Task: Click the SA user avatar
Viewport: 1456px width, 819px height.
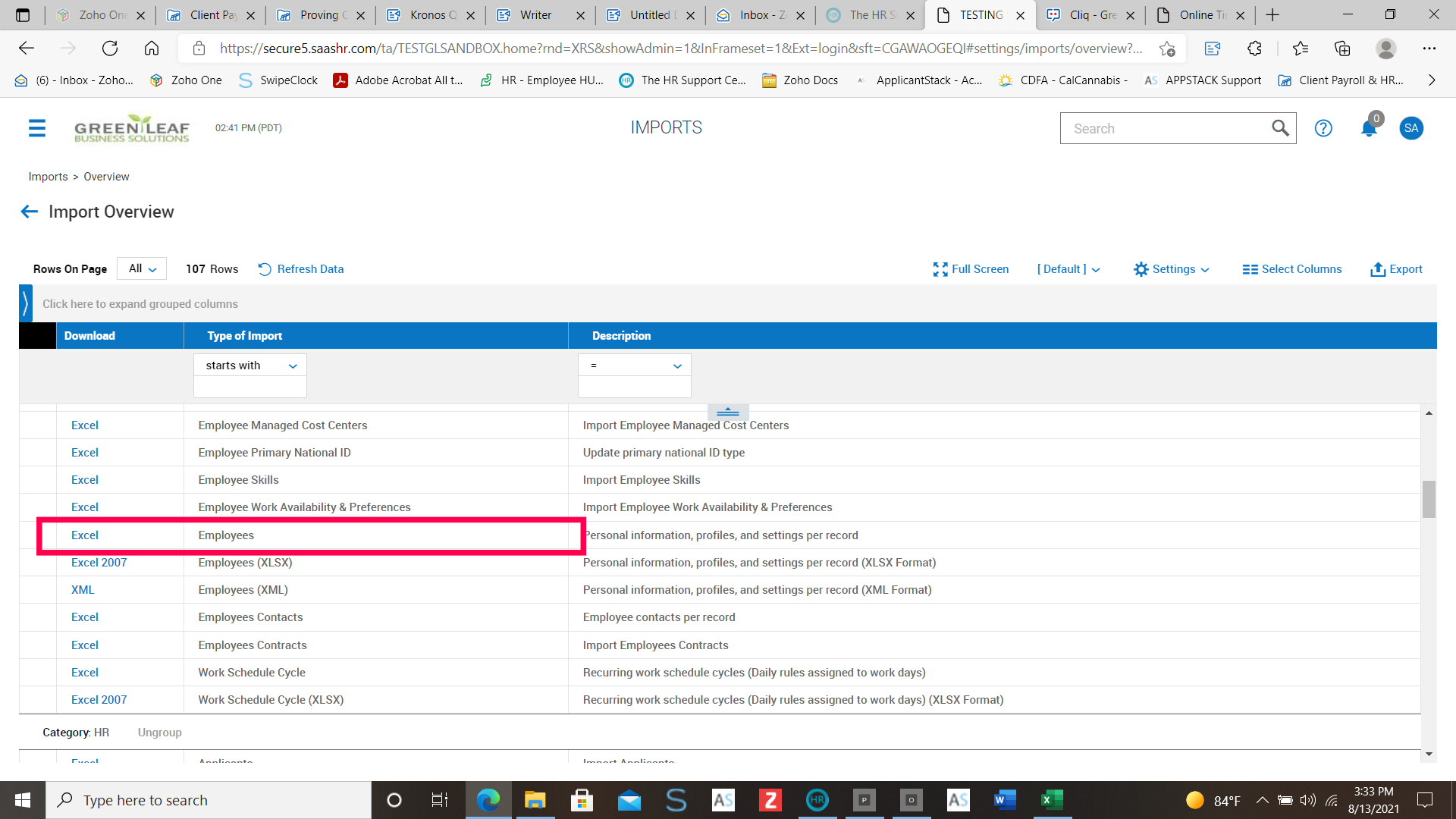Action: [1410, 128]
